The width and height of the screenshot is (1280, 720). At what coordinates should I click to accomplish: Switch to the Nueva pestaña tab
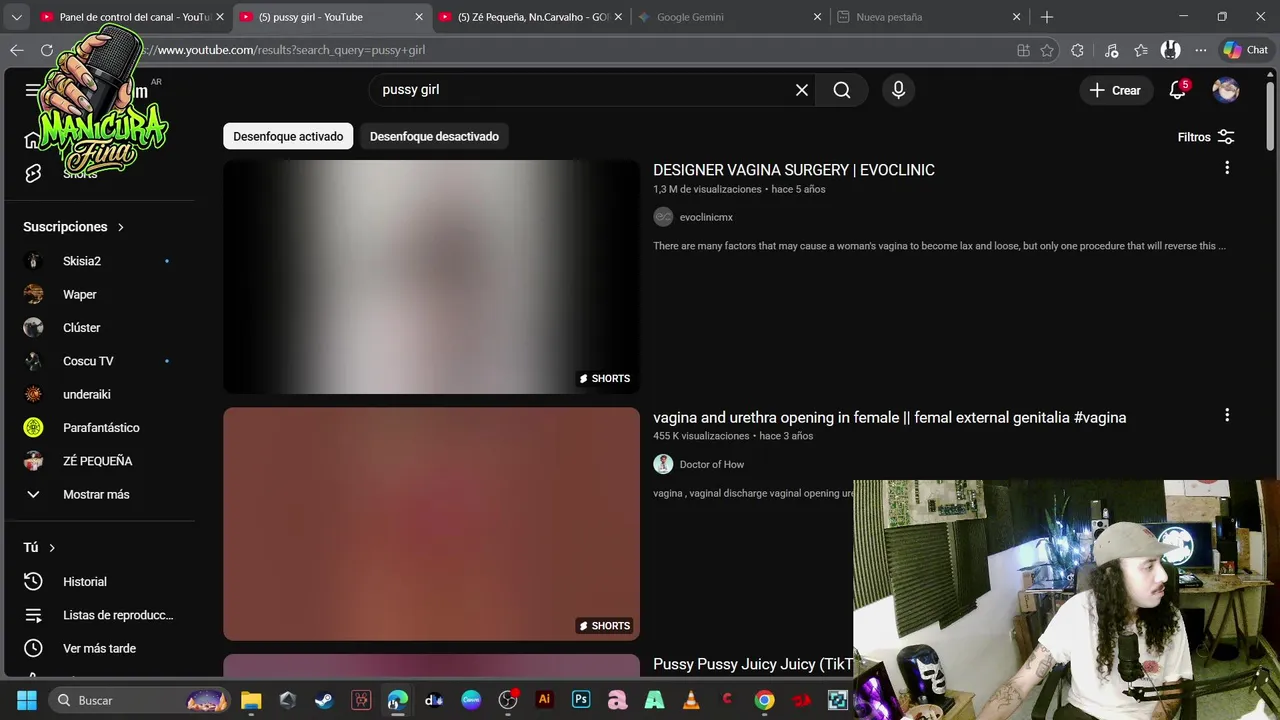tap(930, 17)
